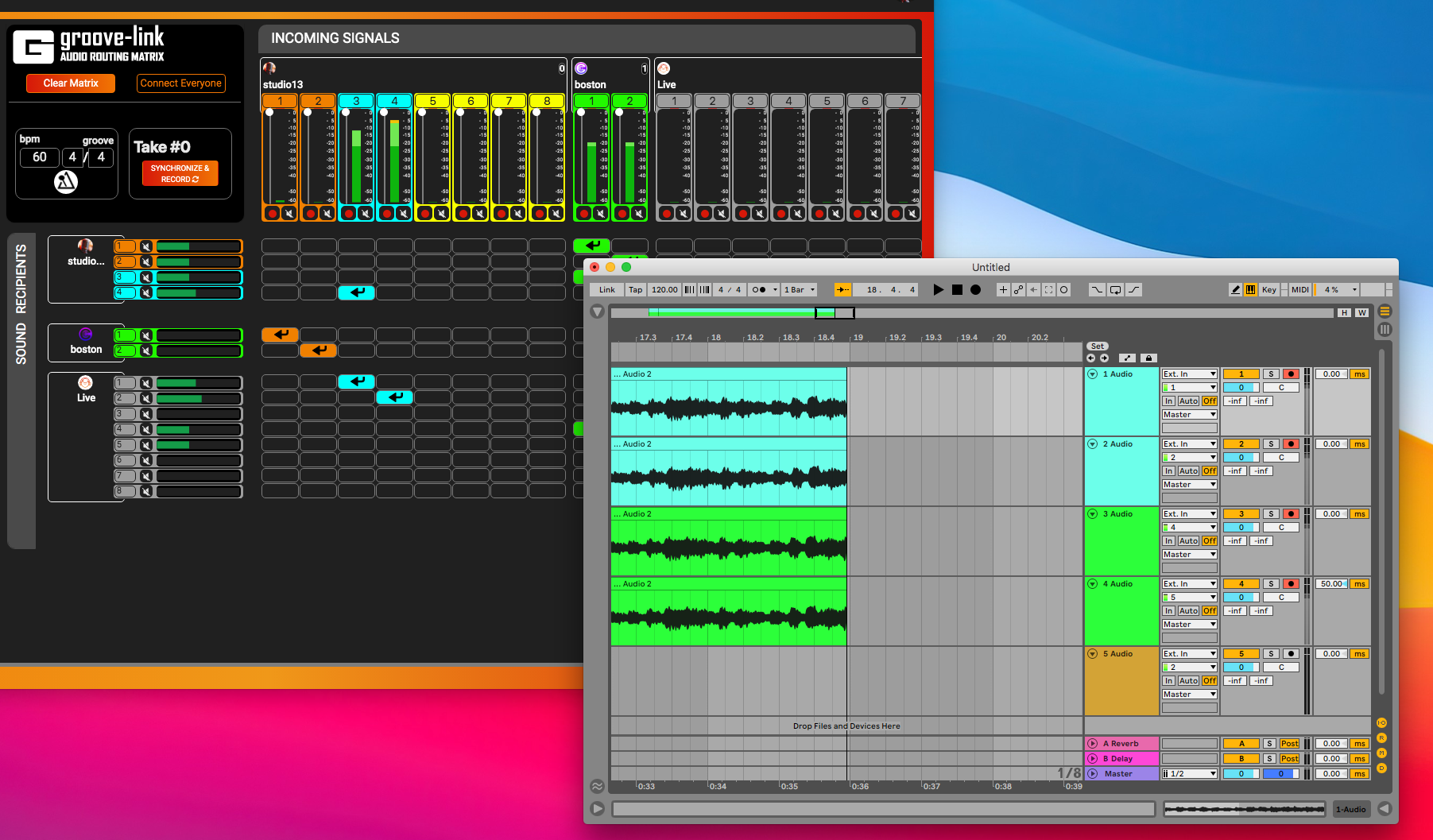Click the Arrangement loop switch
Image resolution: width=1433 pixels, height=840 pixels.
coord(1116,290)
